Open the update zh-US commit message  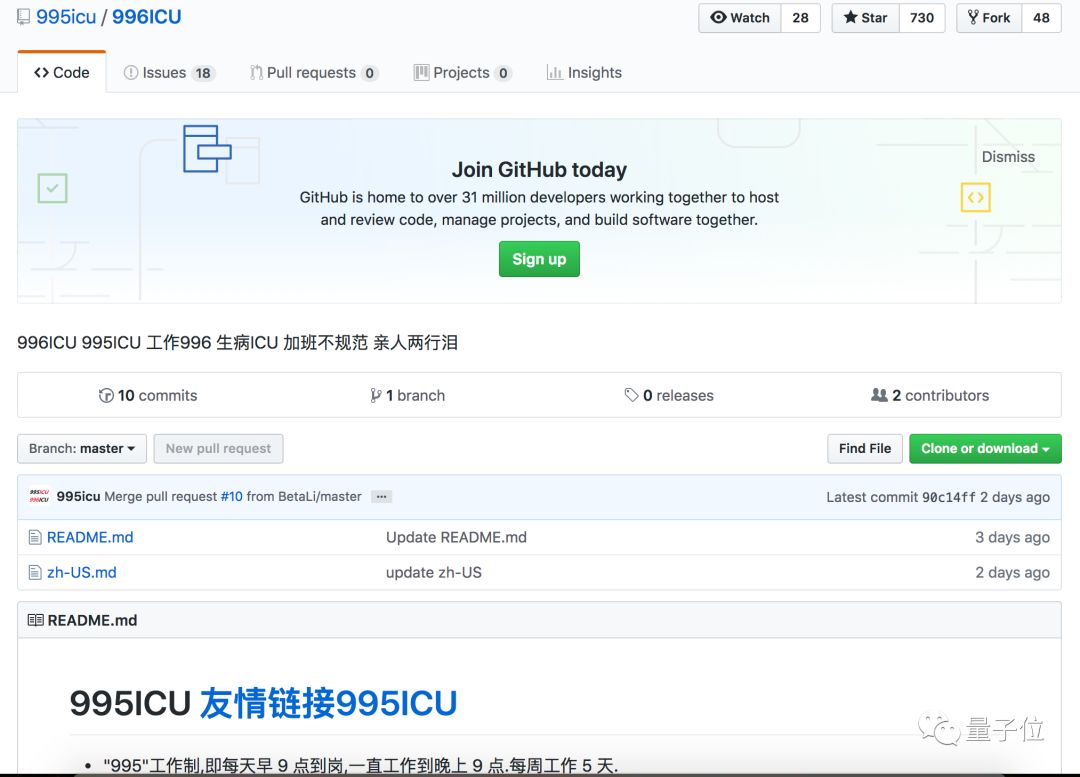(434, 572)
